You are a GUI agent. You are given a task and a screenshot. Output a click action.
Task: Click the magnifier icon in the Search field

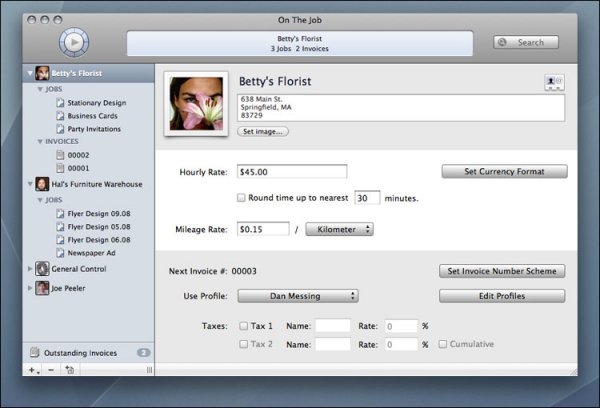click(502, 42)
